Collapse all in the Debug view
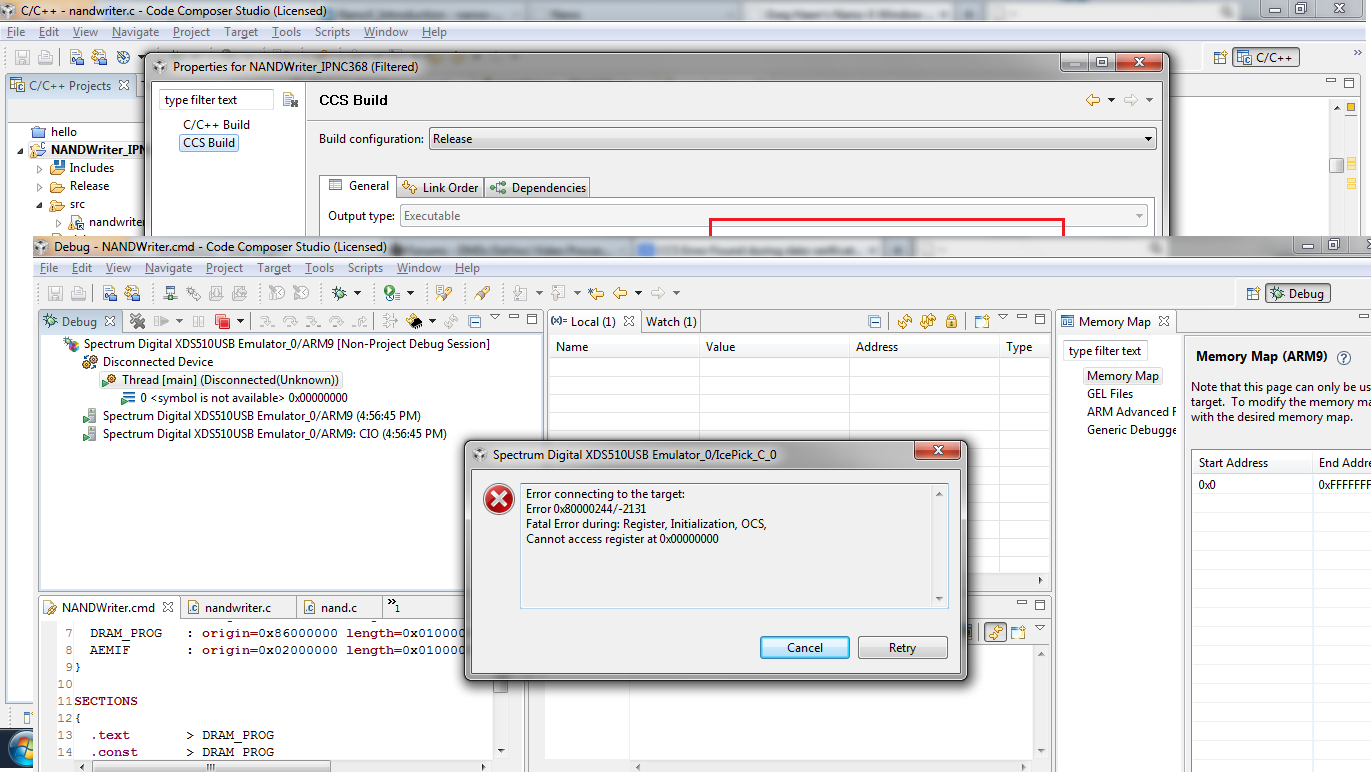Screen dimensions: 1371x772 pos(475,321)
